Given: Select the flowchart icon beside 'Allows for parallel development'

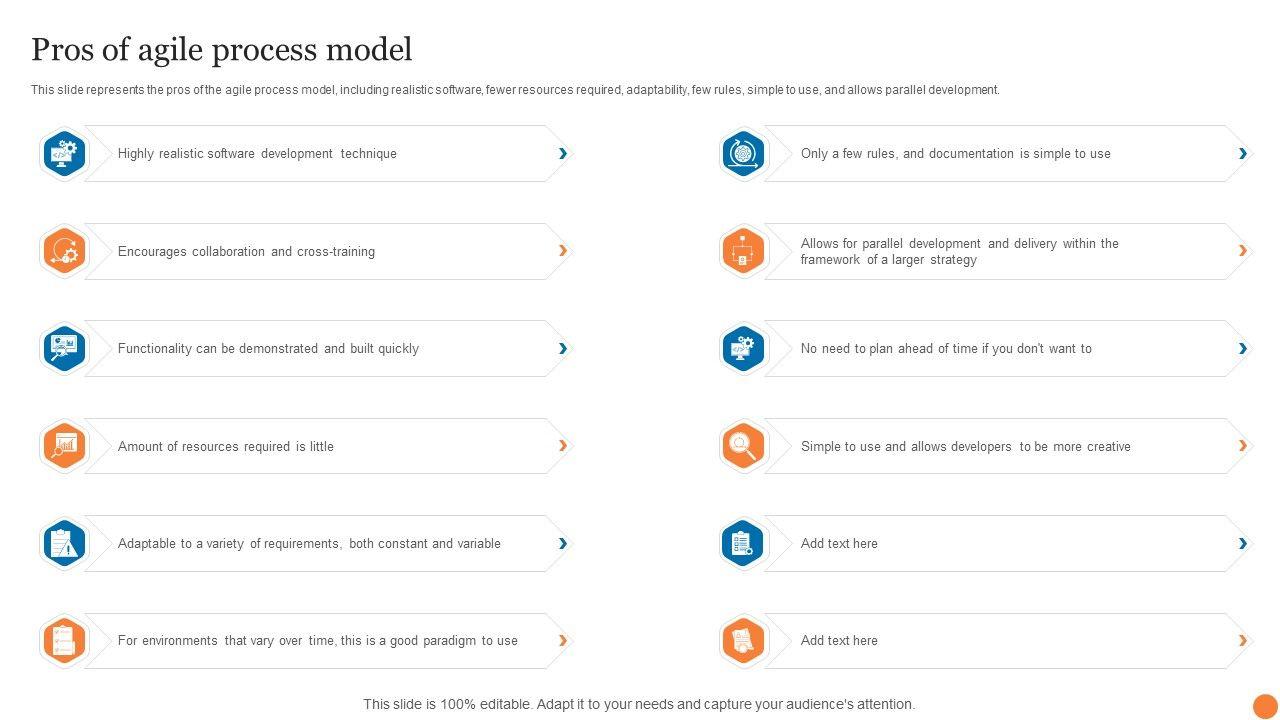Looking at the screenshot, I should (x=743, y=251).
